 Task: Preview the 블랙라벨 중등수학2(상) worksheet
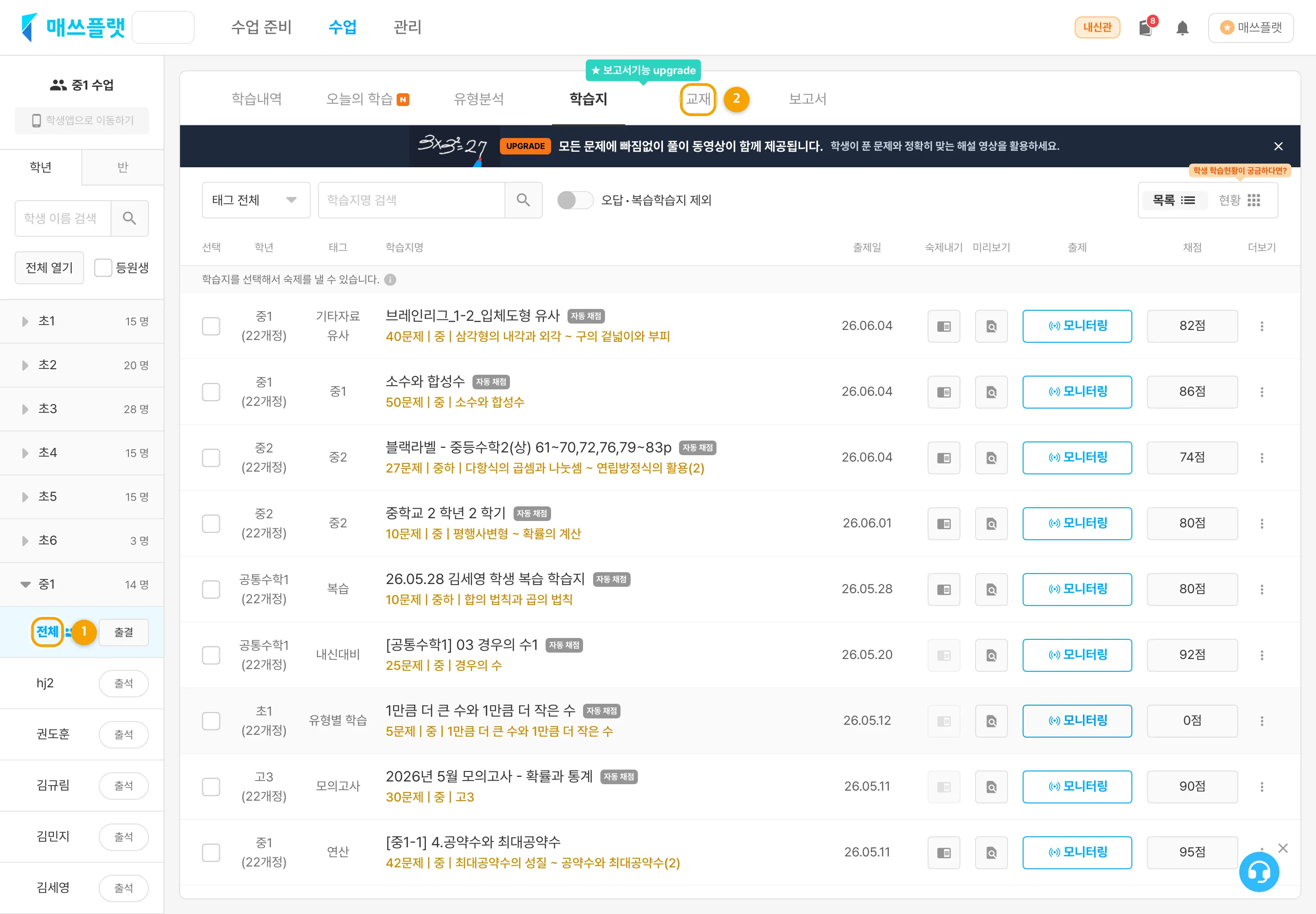click(x=991, y=457)
